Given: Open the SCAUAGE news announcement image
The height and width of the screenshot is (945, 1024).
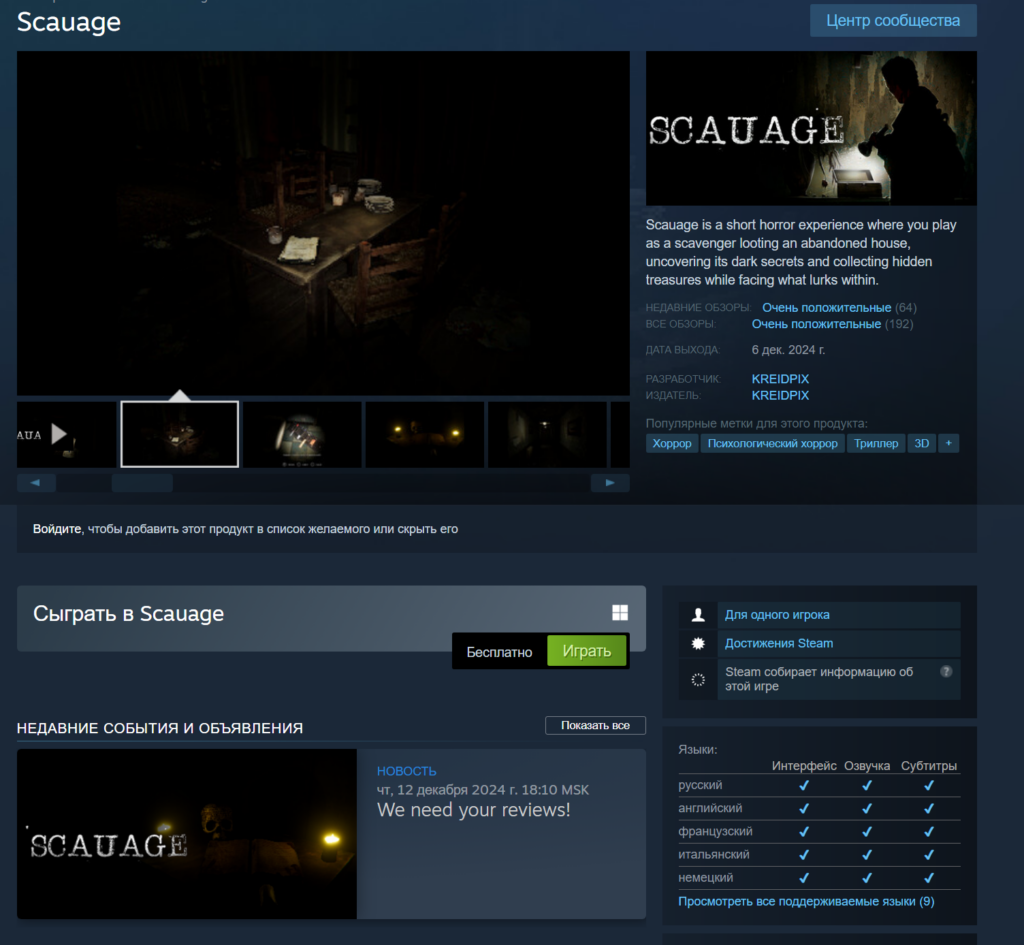Looking at the screenshot, I should (x=187, y=834).
